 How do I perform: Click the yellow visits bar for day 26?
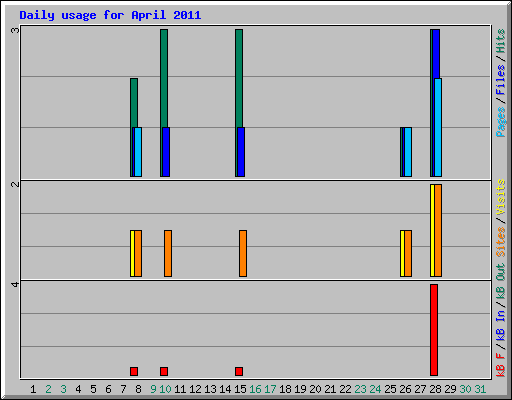click(x=402, y=253)
